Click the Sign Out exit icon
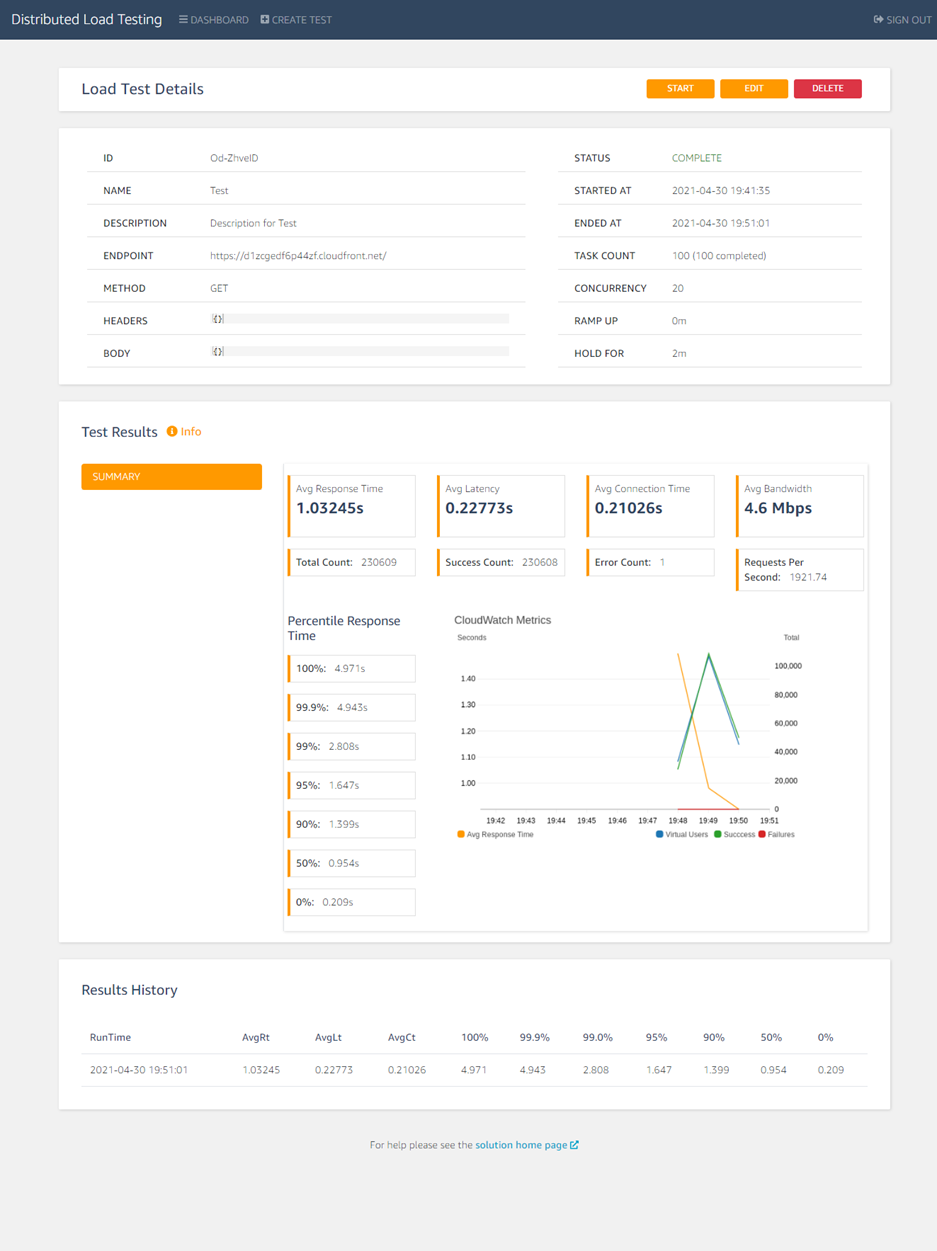This screenshot has width=937, height=1251. (878, 19)
